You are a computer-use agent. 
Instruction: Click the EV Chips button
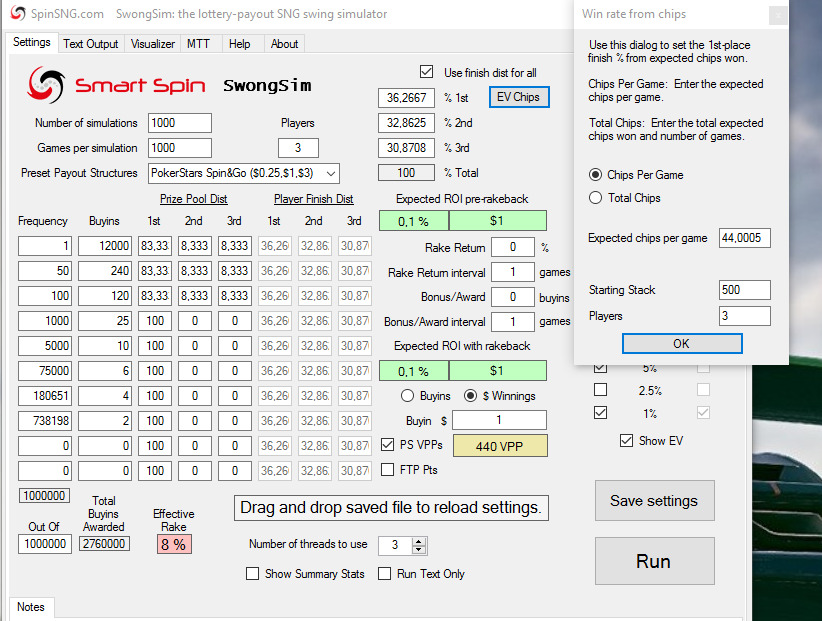518,97
